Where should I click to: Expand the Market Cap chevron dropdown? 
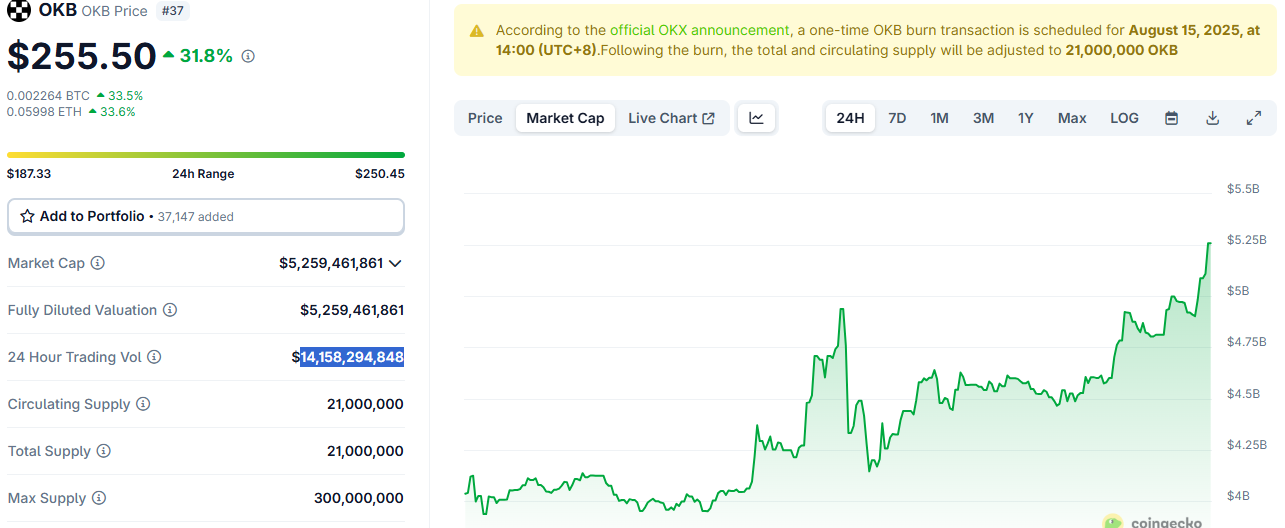[x=395, y=263]
